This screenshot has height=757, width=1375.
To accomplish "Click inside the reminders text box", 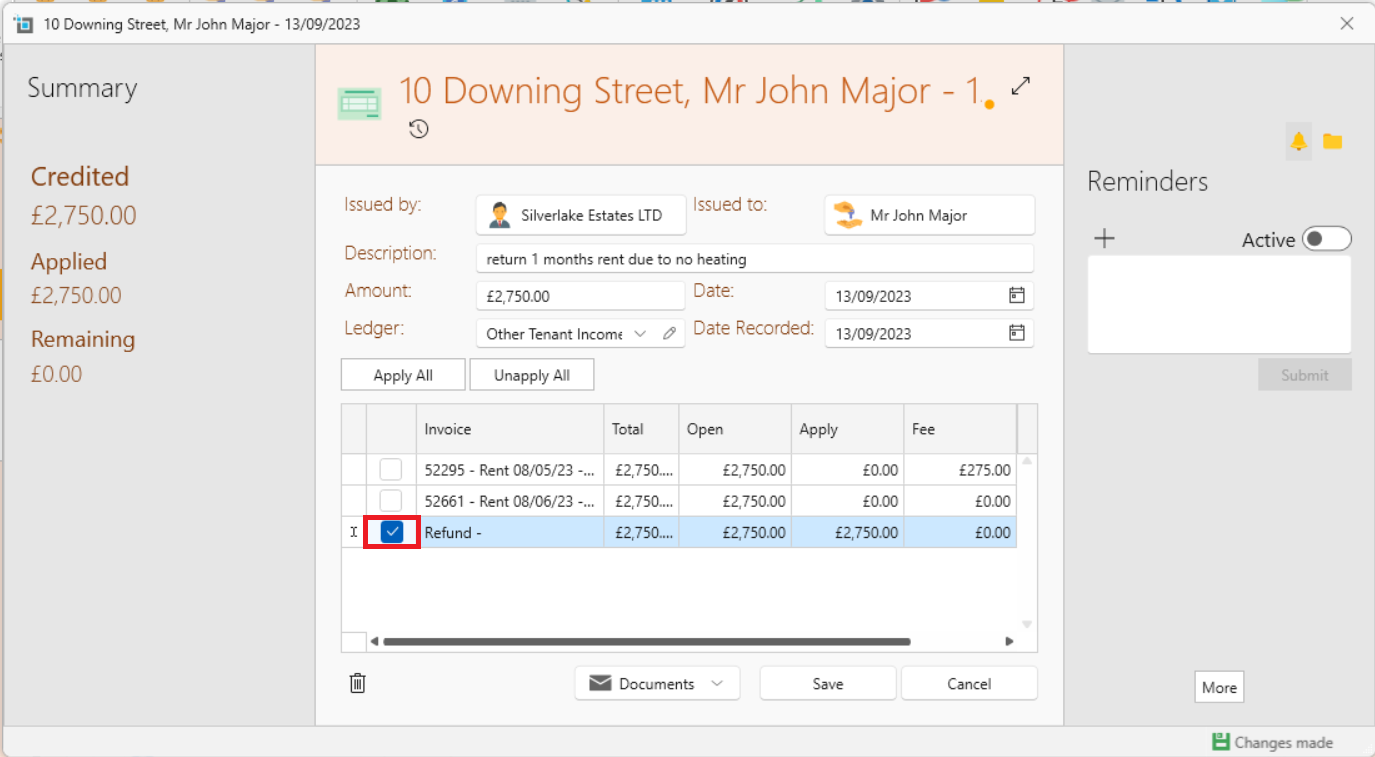I will pyautogui.click(x=1219, y=304).
